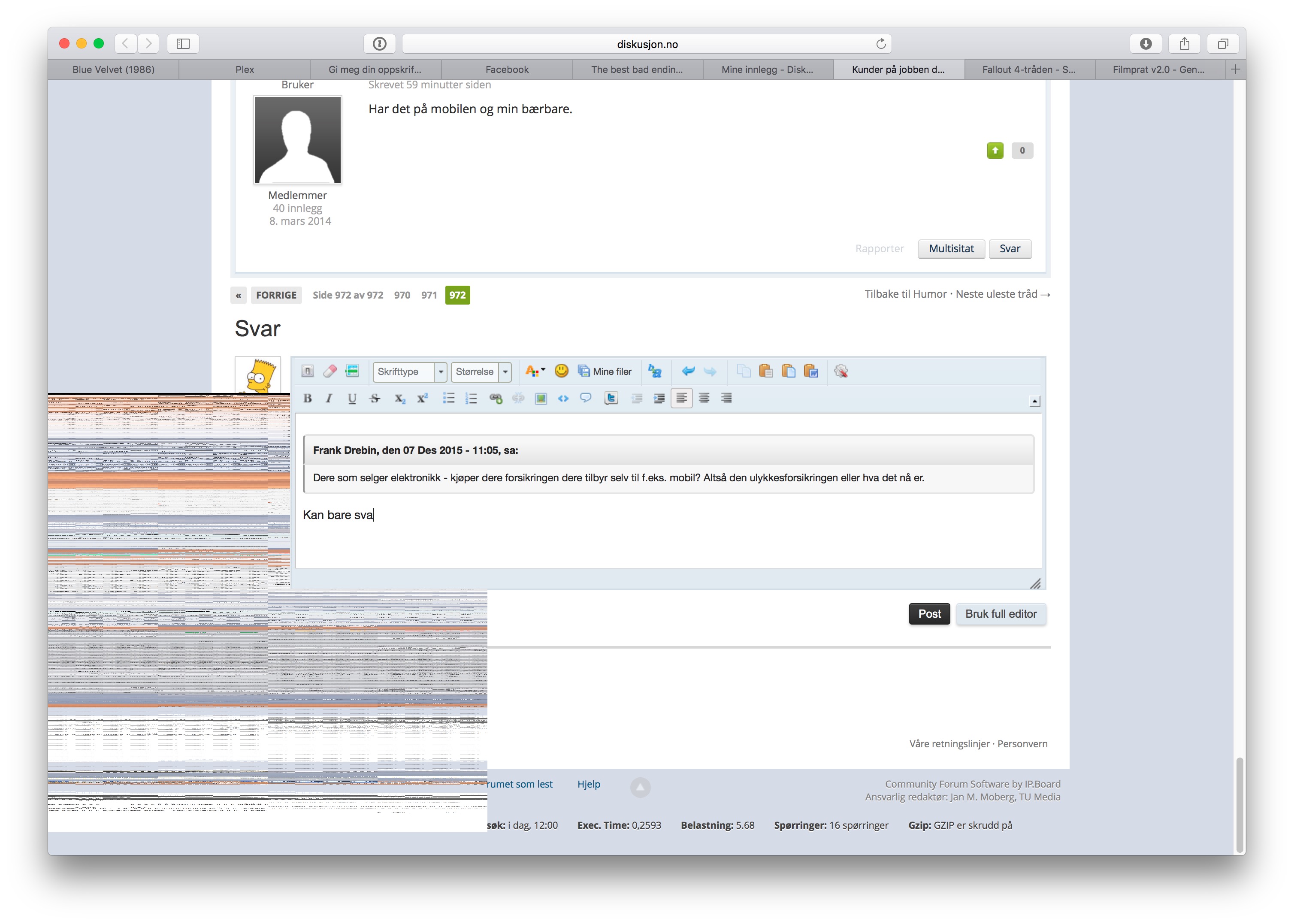1294x924 pixels.
Task: Switch to Blue Velvet (1986) tab
Action: (x=113, y=69)
